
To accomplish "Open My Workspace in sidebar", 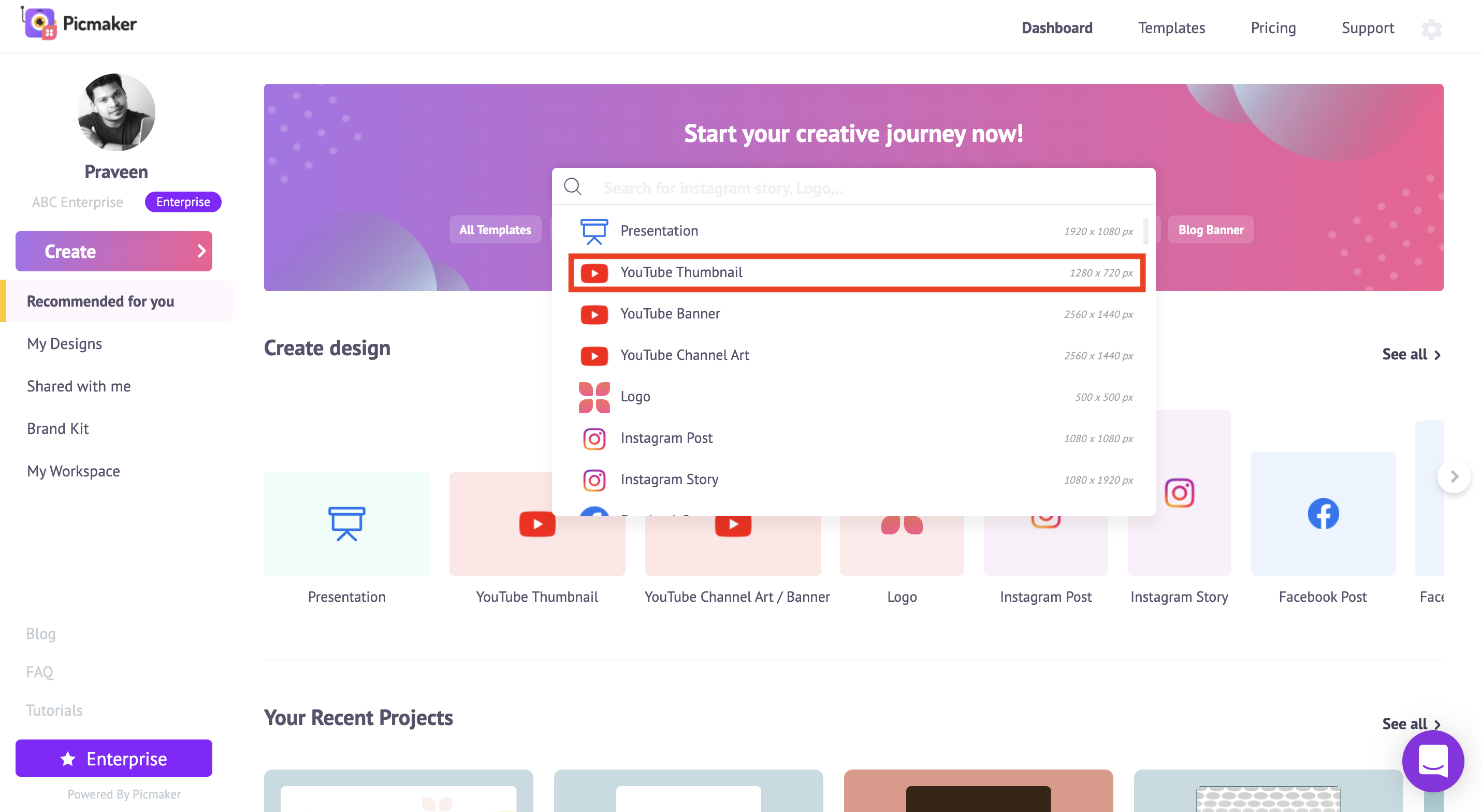I will pos(74,471).
